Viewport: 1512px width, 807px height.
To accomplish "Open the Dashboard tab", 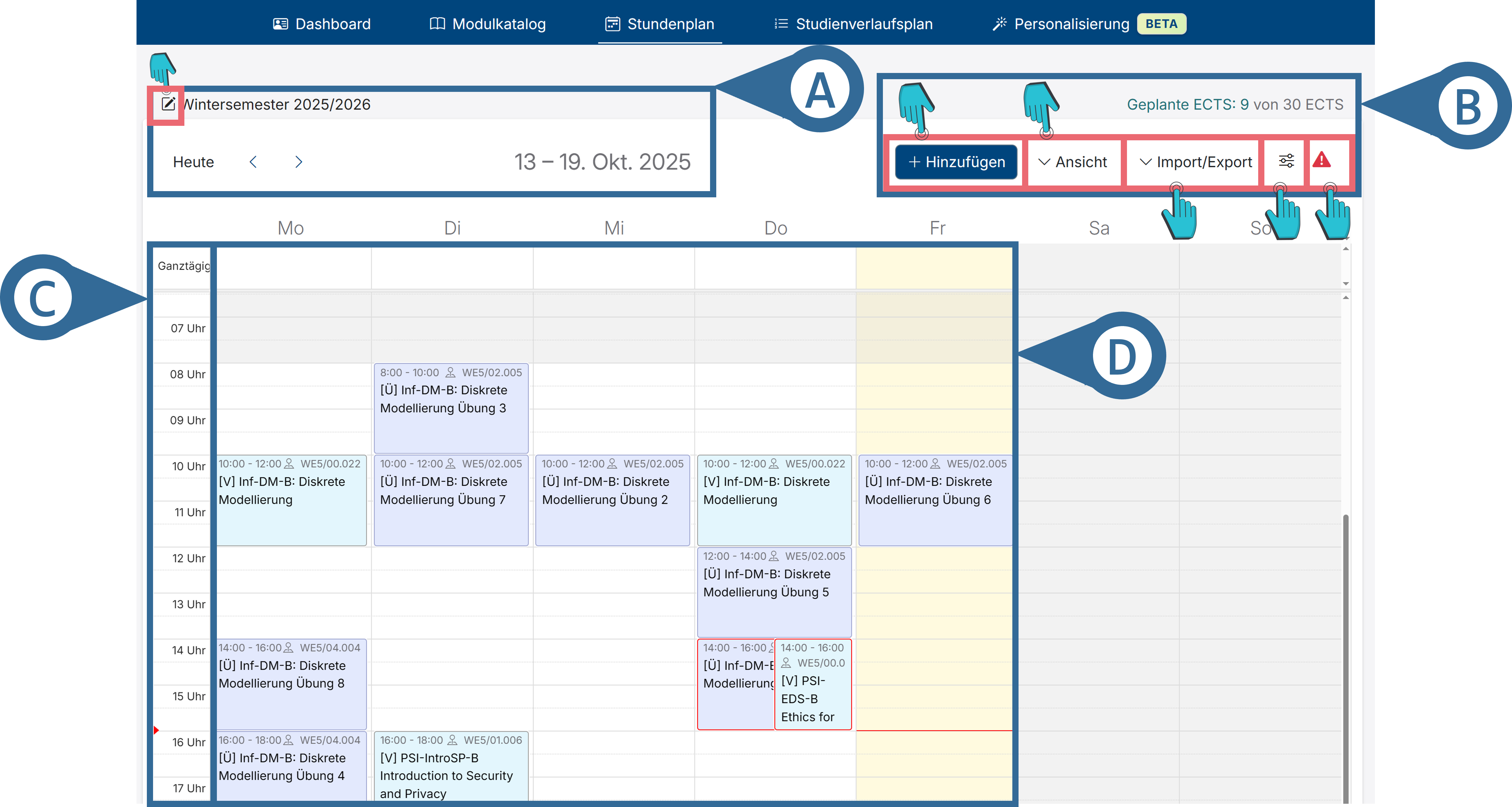I will 322,23.
